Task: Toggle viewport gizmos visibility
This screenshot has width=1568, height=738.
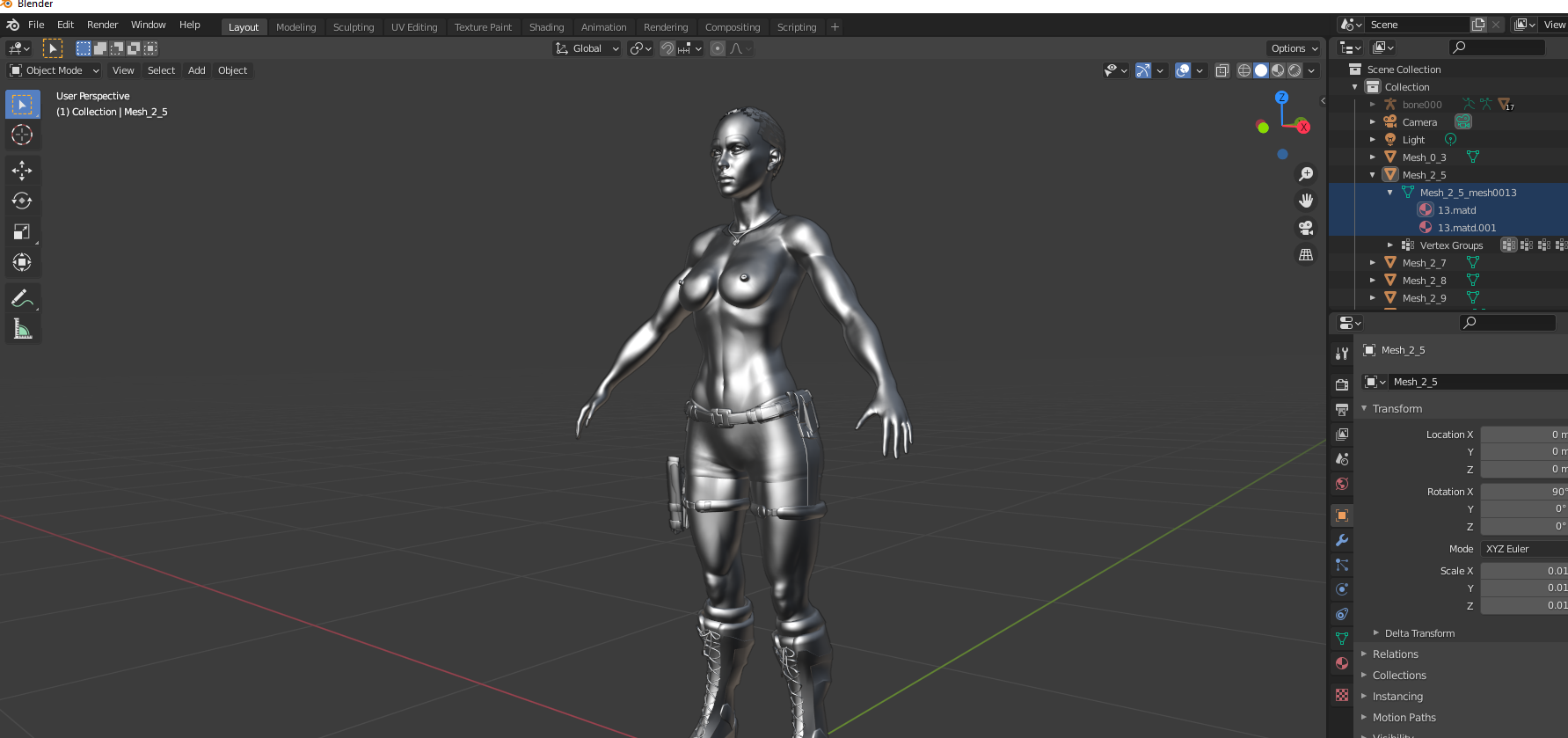Action: point(1143,70)
